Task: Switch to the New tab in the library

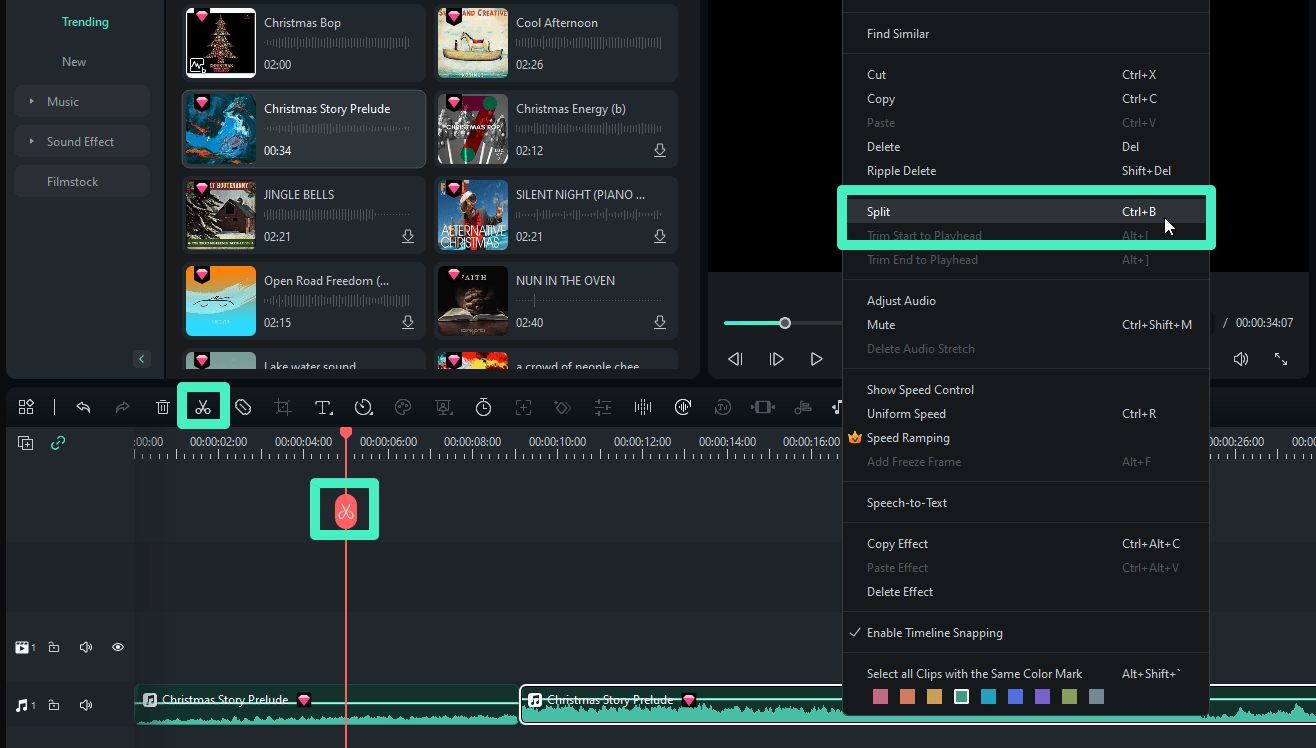Action: coord(73,61)
